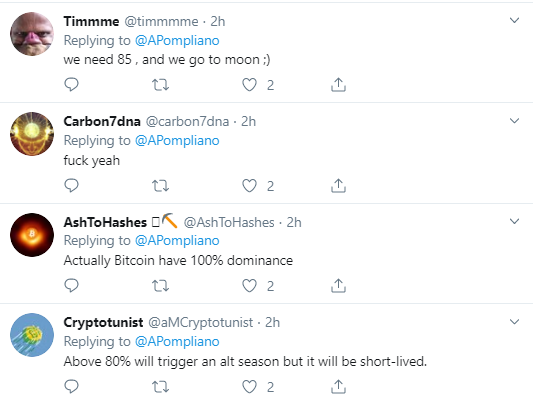Reply to Timmme's tweet
This screenshot has width=533, height=397.
pyautogui.click(x=71, y=85)
